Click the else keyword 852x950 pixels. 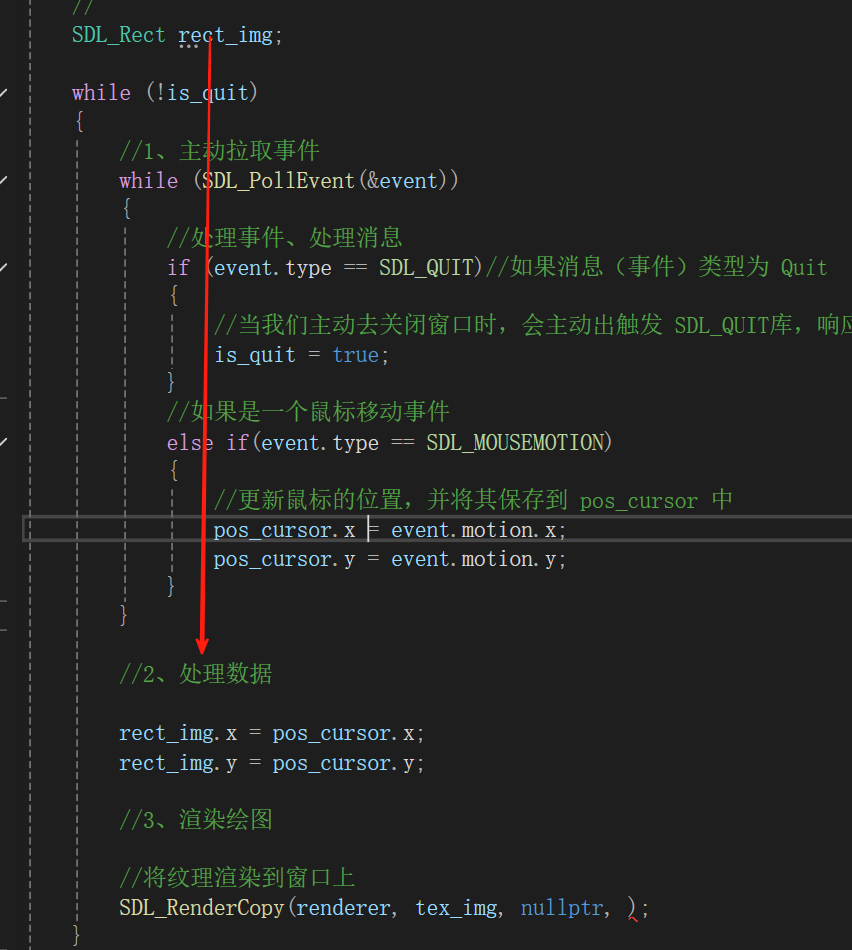(190, 442)
